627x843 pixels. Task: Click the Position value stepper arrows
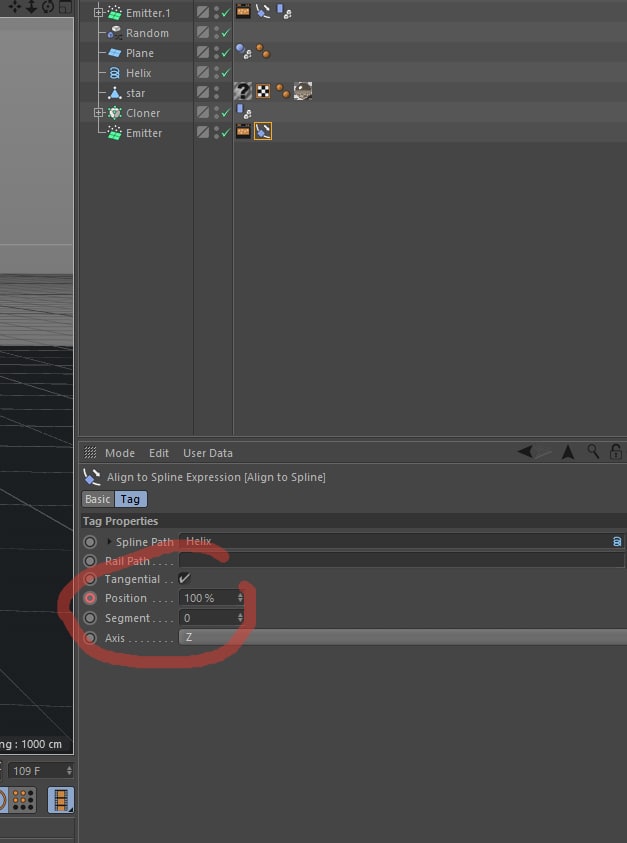(x=240, y=598)
